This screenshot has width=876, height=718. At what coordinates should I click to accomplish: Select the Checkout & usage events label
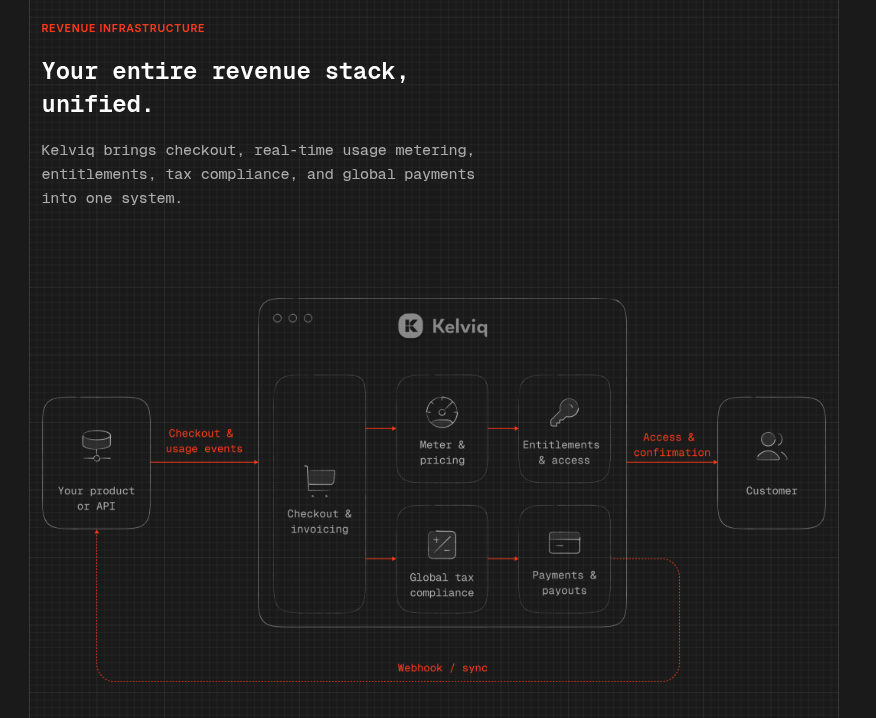[204, 441]
